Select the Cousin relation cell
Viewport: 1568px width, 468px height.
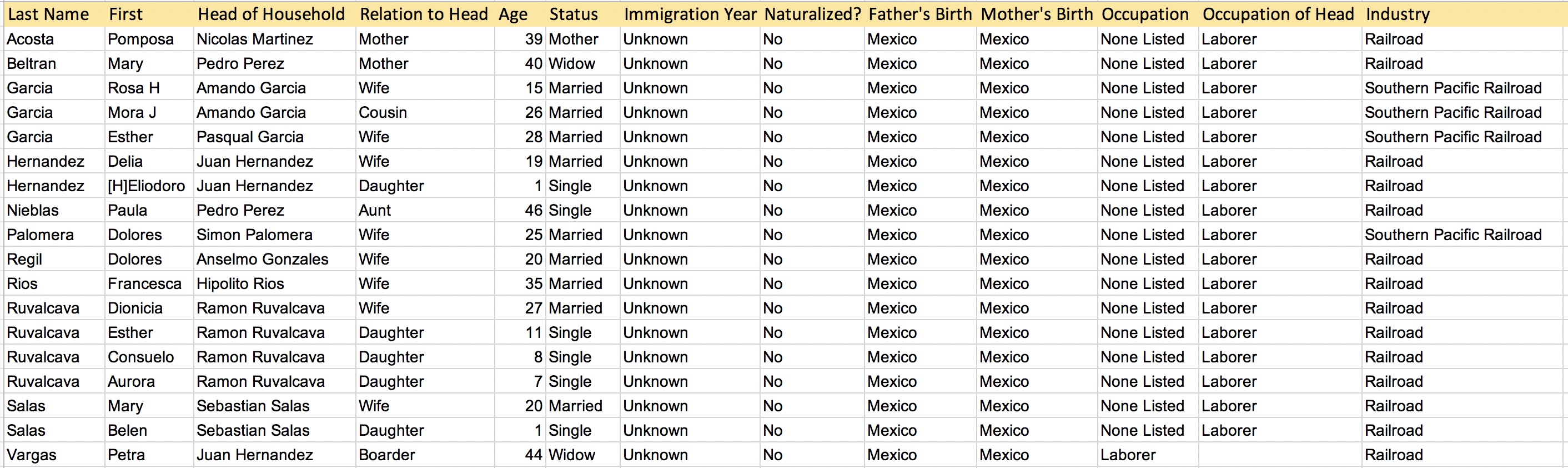[x=425, y=112]
